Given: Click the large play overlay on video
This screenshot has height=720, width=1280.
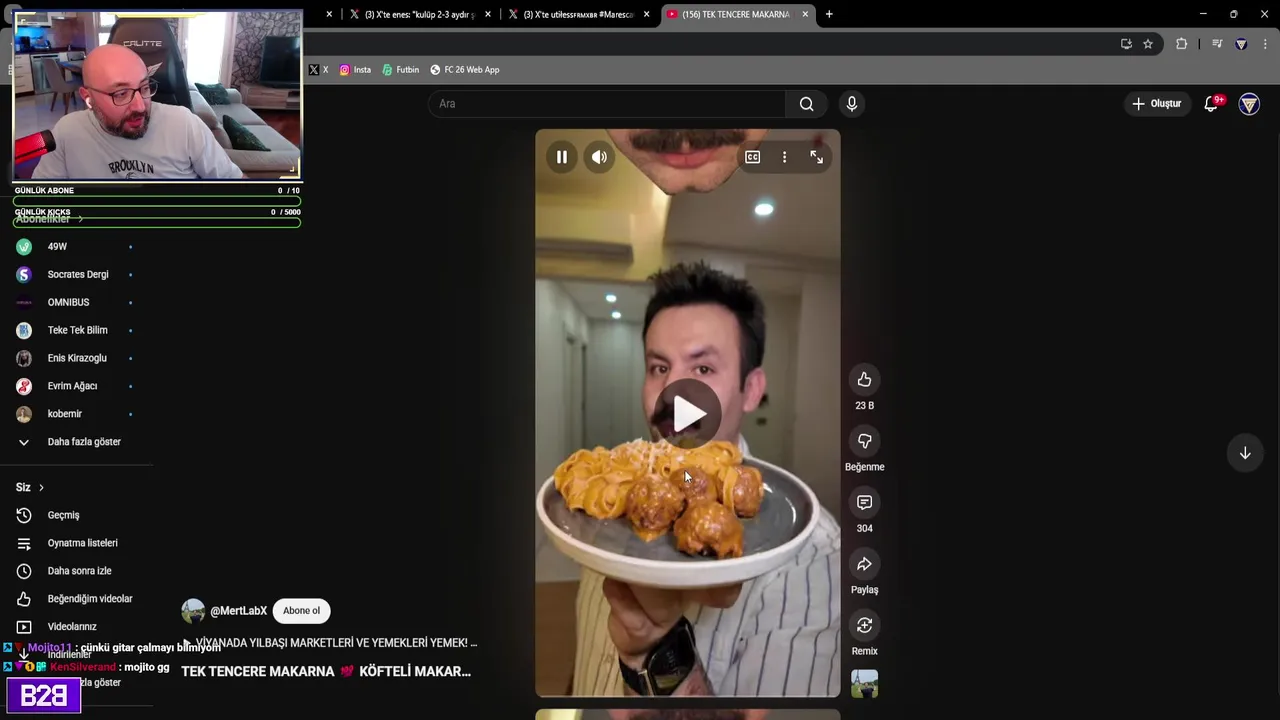Looking at the screenshot, I should pyautogui.click(x=688, y=413).
